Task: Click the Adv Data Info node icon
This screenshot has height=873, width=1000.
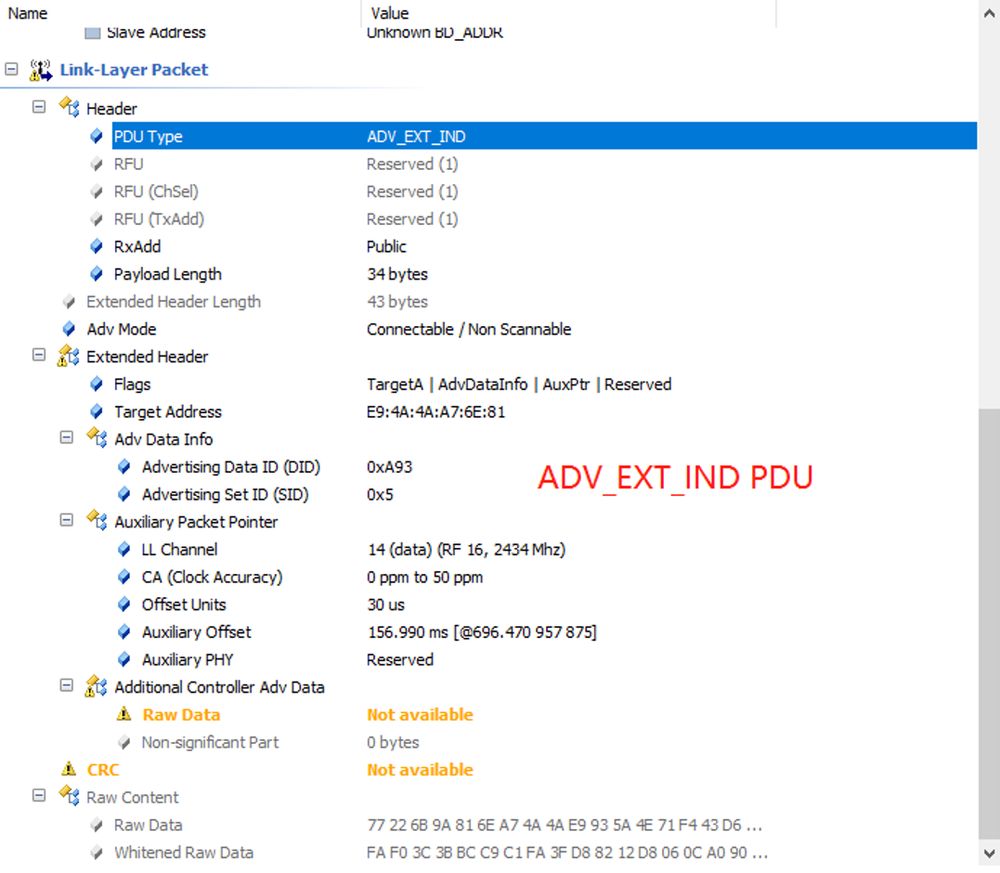Action: [97, 439]
